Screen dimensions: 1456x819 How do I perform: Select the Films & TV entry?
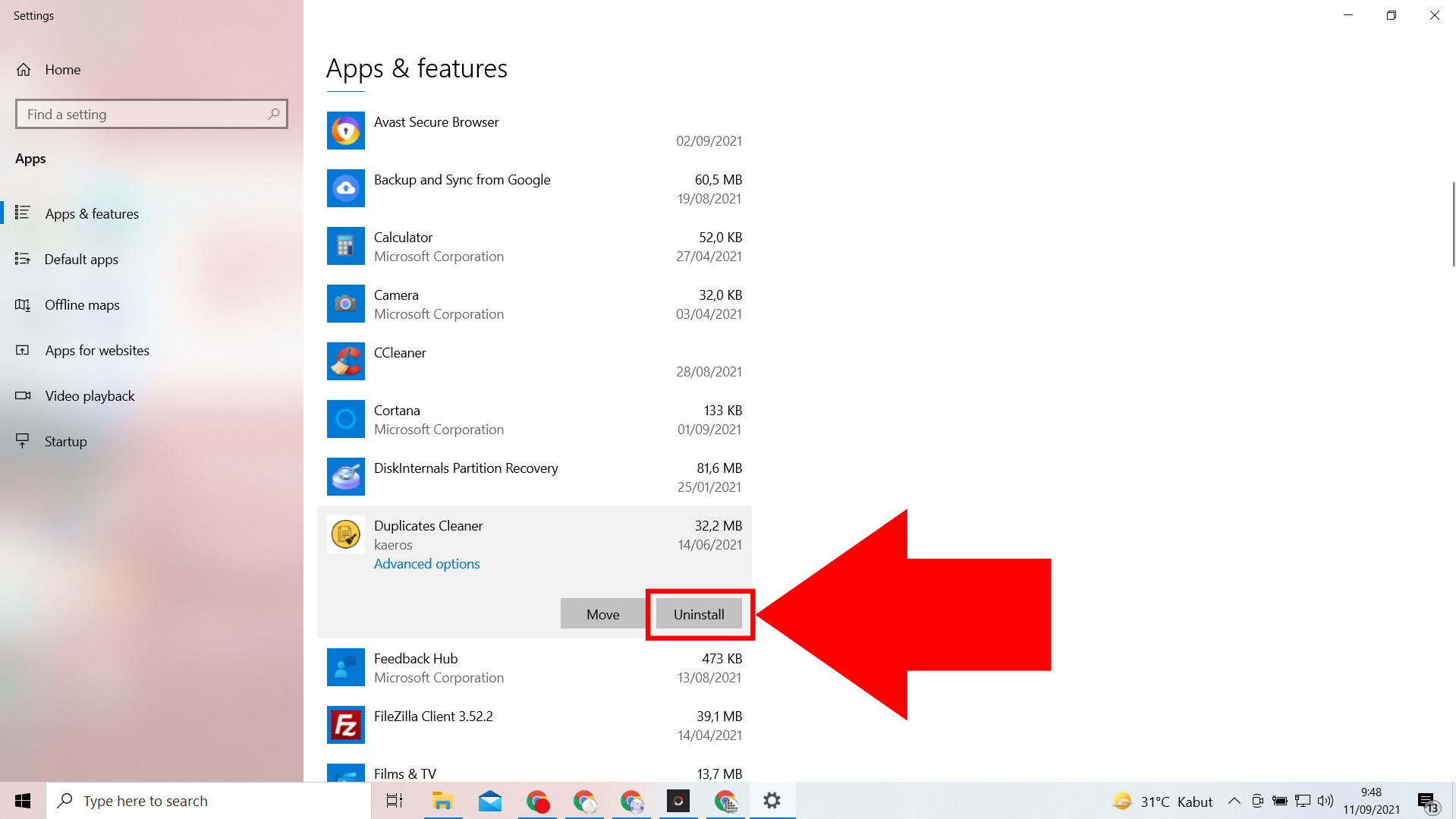535,769
